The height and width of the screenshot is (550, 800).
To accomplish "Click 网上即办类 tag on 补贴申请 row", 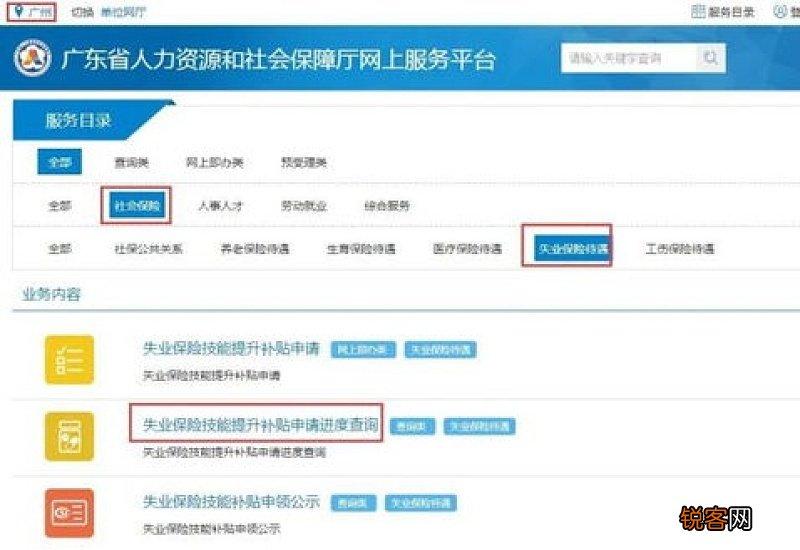I will pos(363,350).
